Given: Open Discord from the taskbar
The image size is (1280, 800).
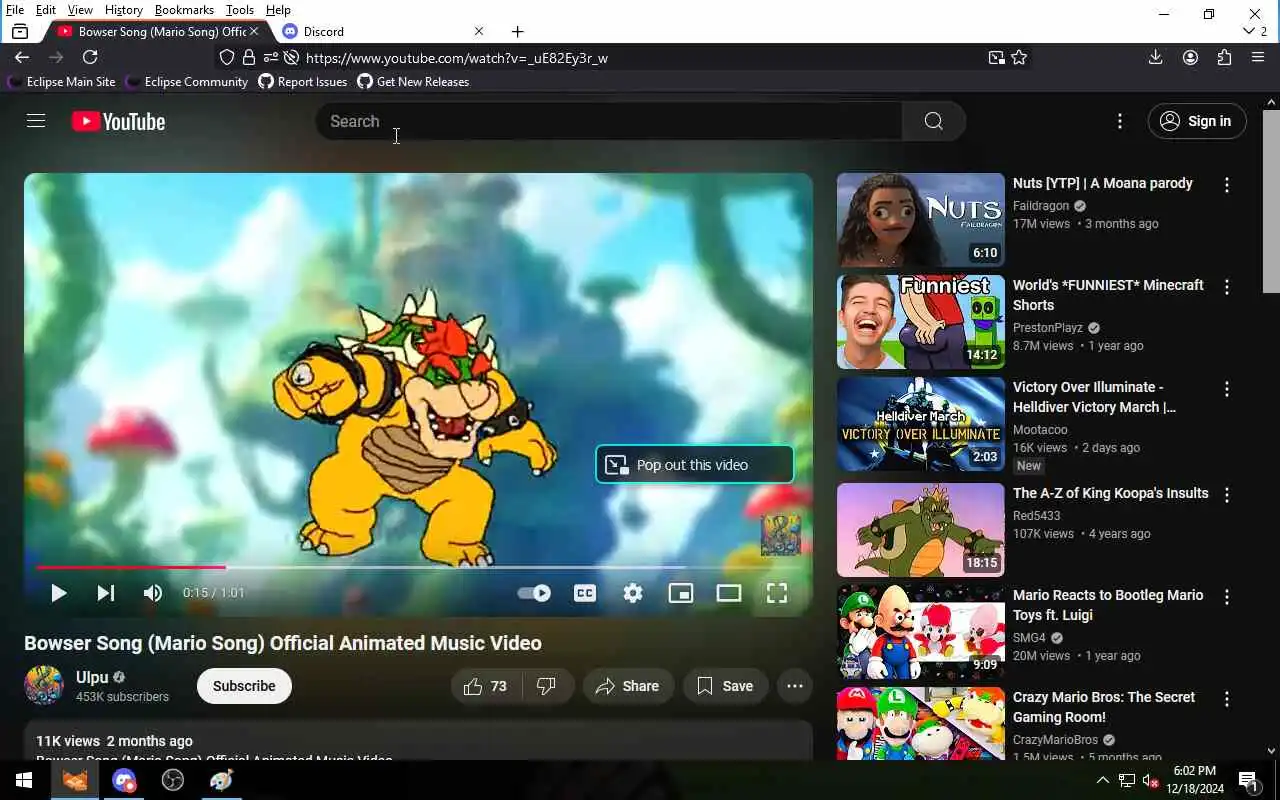Looking at the screenshot, I should 124,780.
